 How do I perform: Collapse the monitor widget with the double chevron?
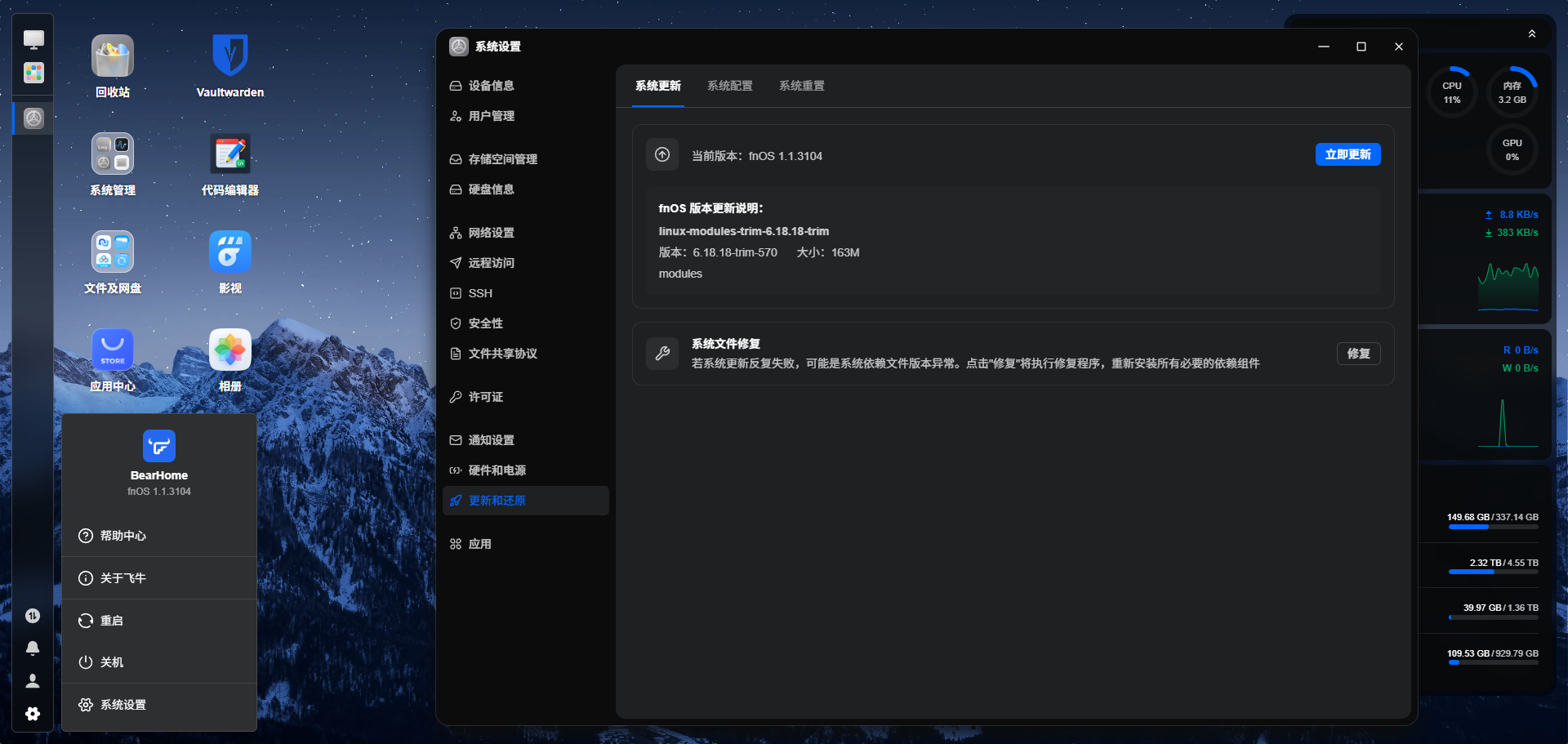click(x=1532, y=33)
